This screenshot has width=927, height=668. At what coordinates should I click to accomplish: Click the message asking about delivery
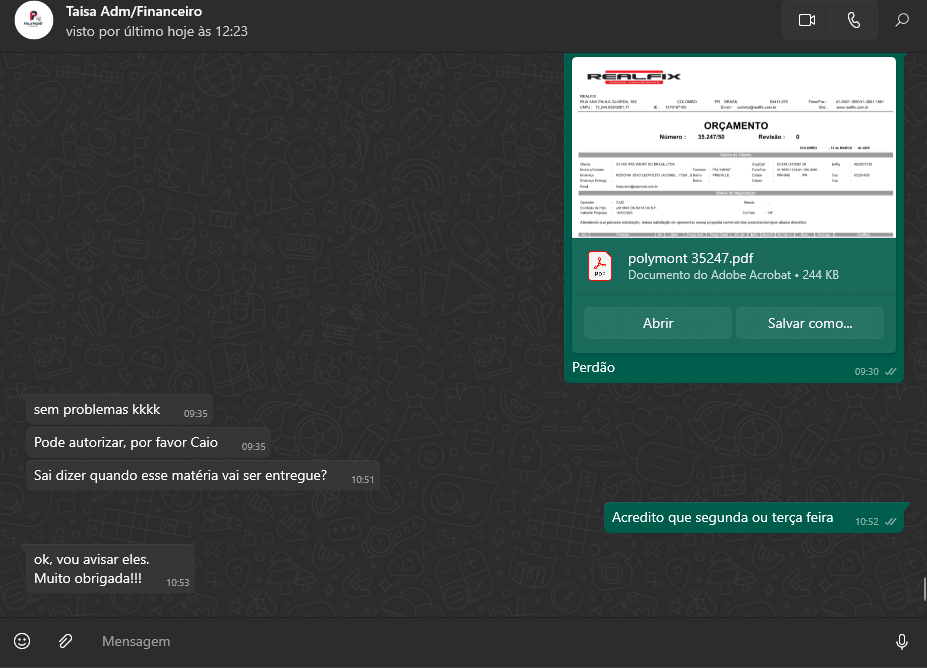click(181, 476)
